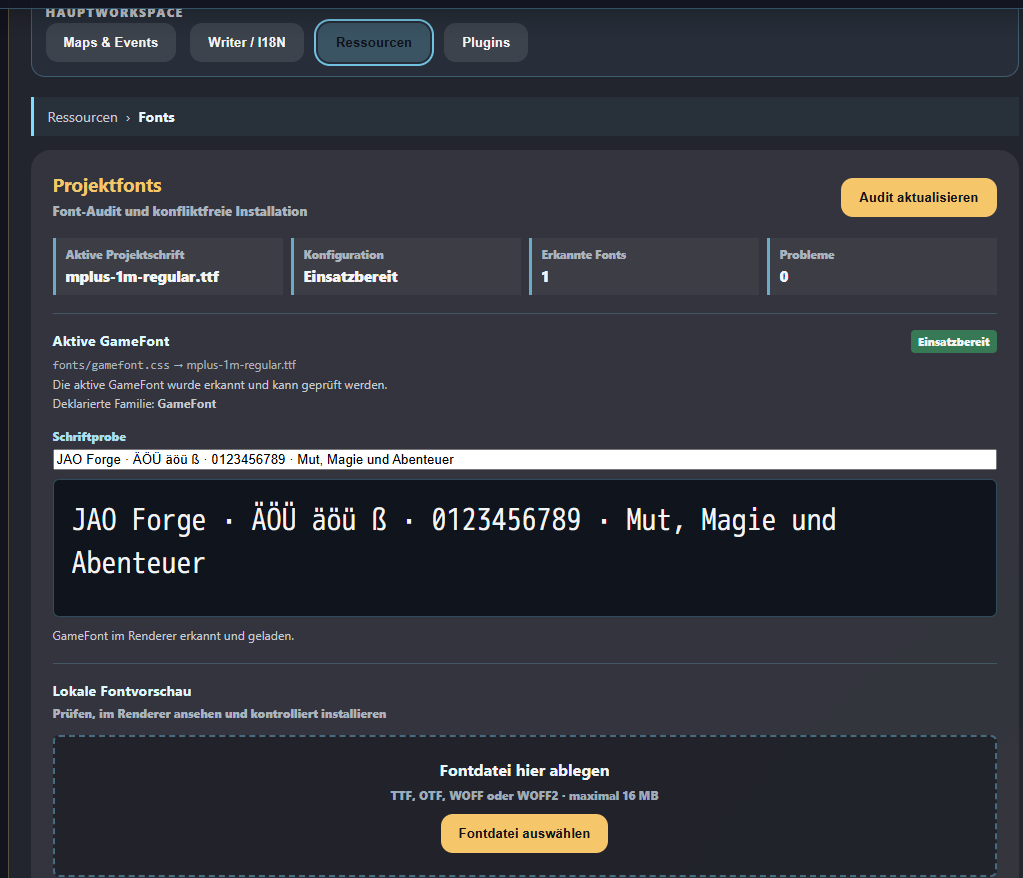
Task: Click the fonts/gamefont.css path text
Action: pyautogui.click(x=111, y=365)
